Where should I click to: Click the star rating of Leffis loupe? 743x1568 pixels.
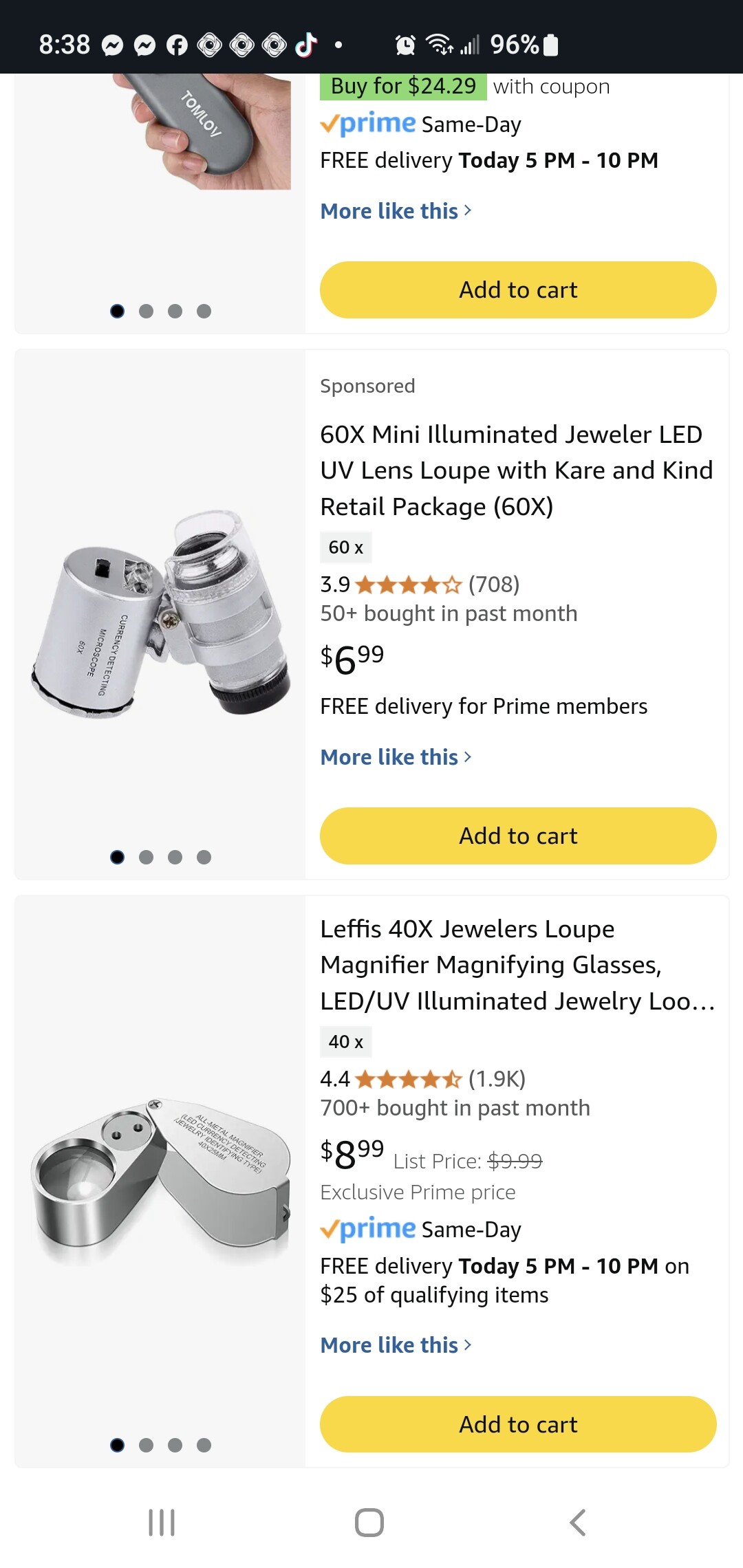[x=409, y=1079]
